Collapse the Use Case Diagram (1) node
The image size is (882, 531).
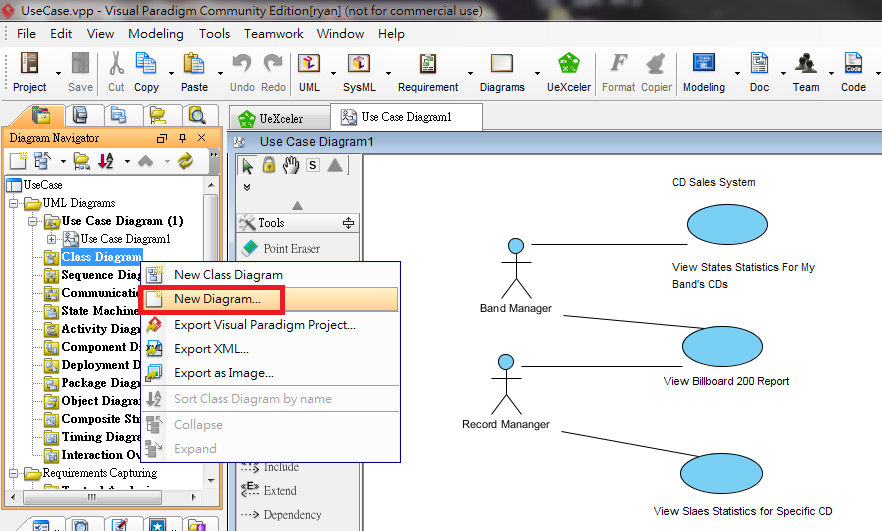tap(33, 221)
